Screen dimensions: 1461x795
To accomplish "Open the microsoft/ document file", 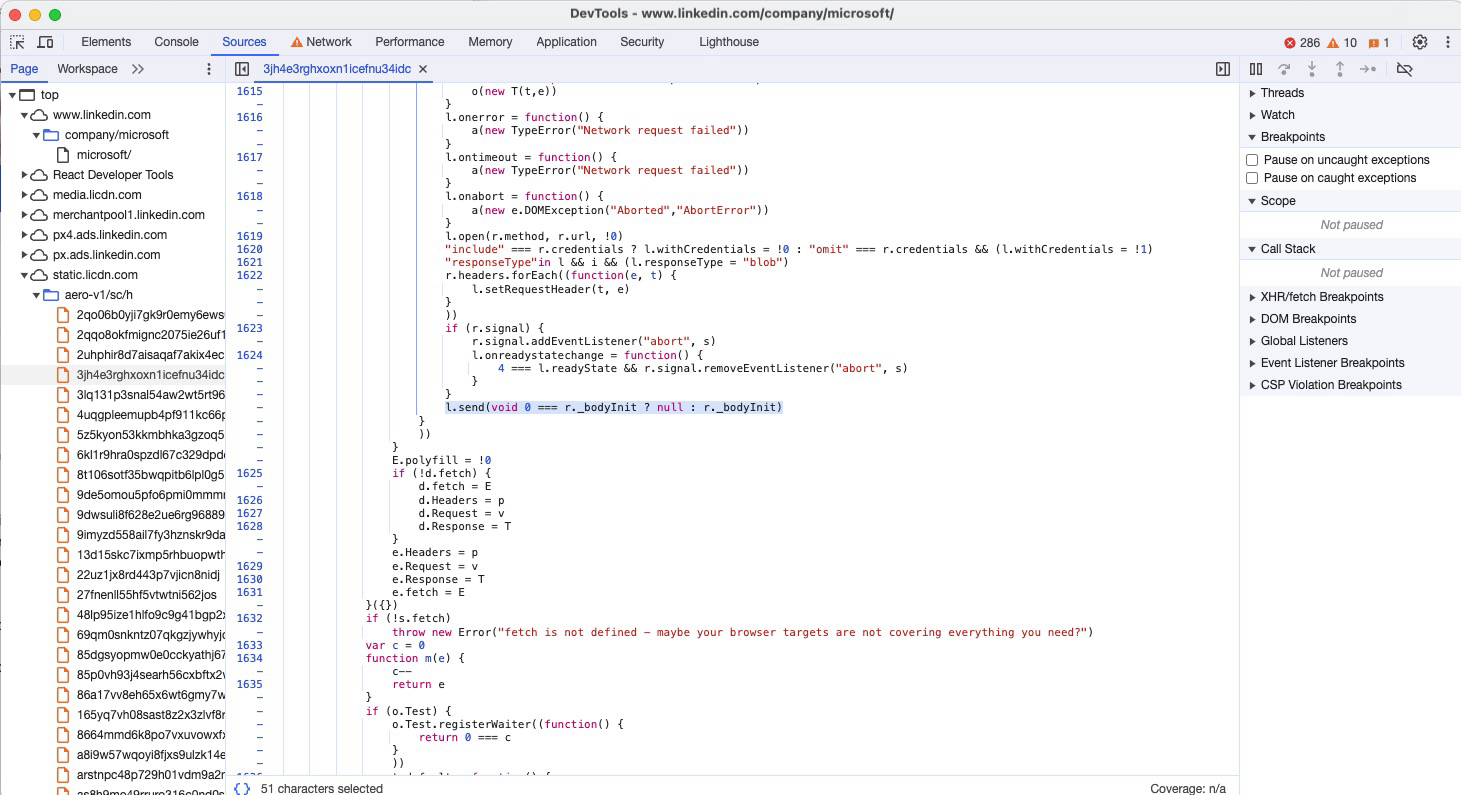I will pyautogui.click(x=103, y=154).
